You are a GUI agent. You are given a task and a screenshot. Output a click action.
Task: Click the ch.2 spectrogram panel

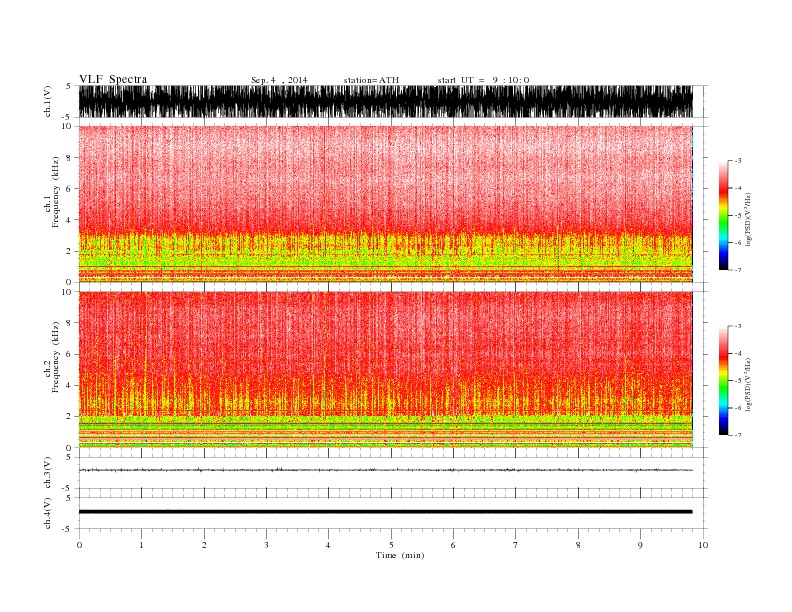[385, 370]
